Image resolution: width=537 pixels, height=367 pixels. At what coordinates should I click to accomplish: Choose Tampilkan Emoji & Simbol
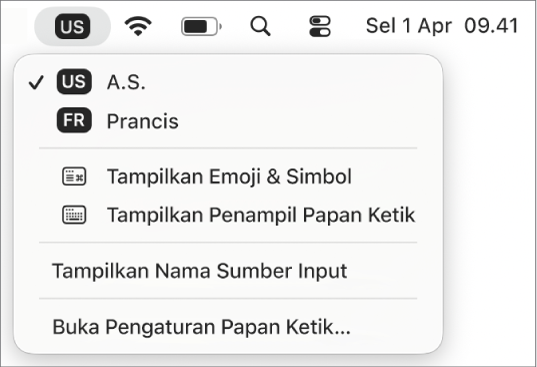pos(228,176)
